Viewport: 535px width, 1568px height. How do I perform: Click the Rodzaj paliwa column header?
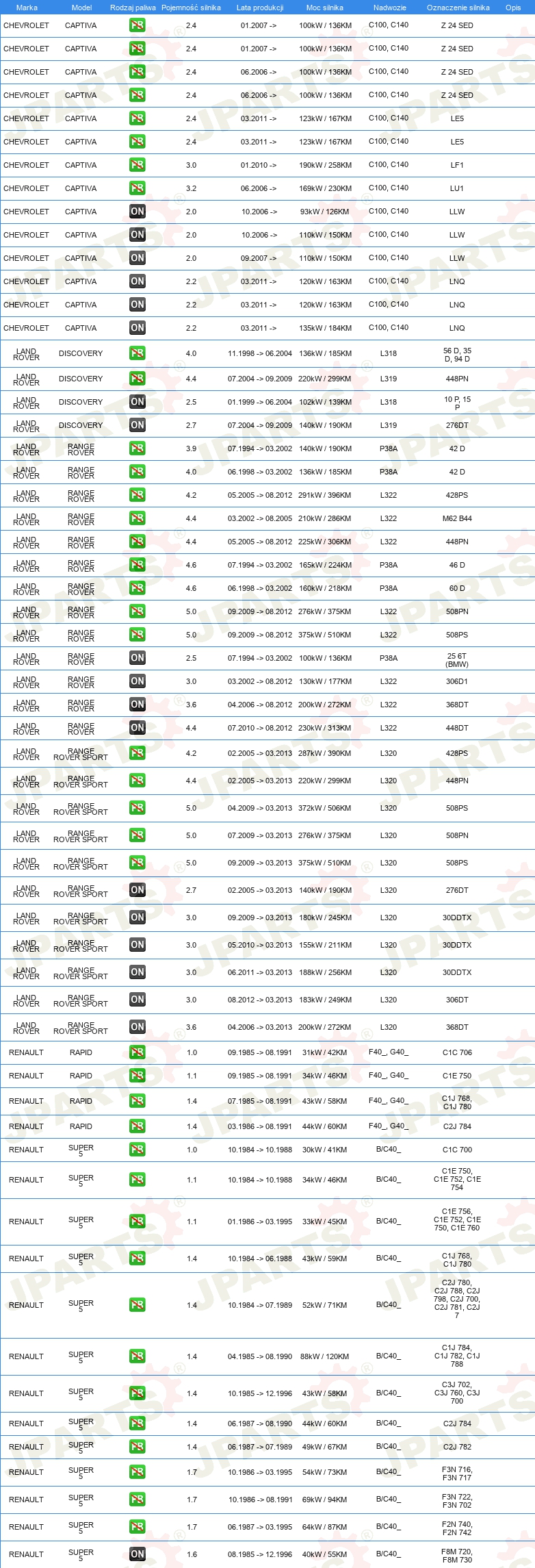click(x=133, y=8)
